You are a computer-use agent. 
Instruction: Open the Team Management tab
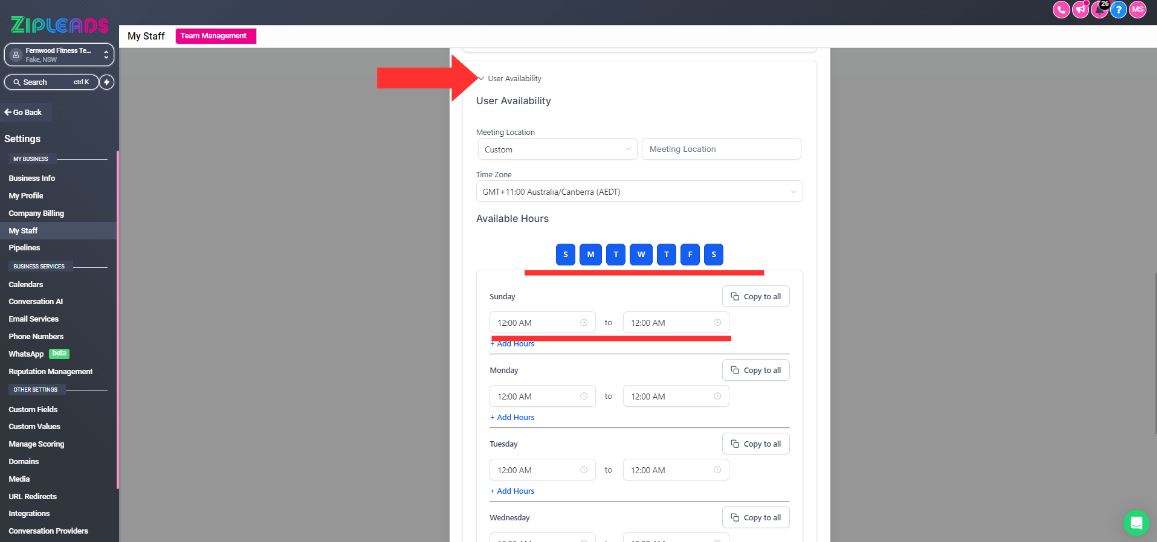(x=215, y=36)
